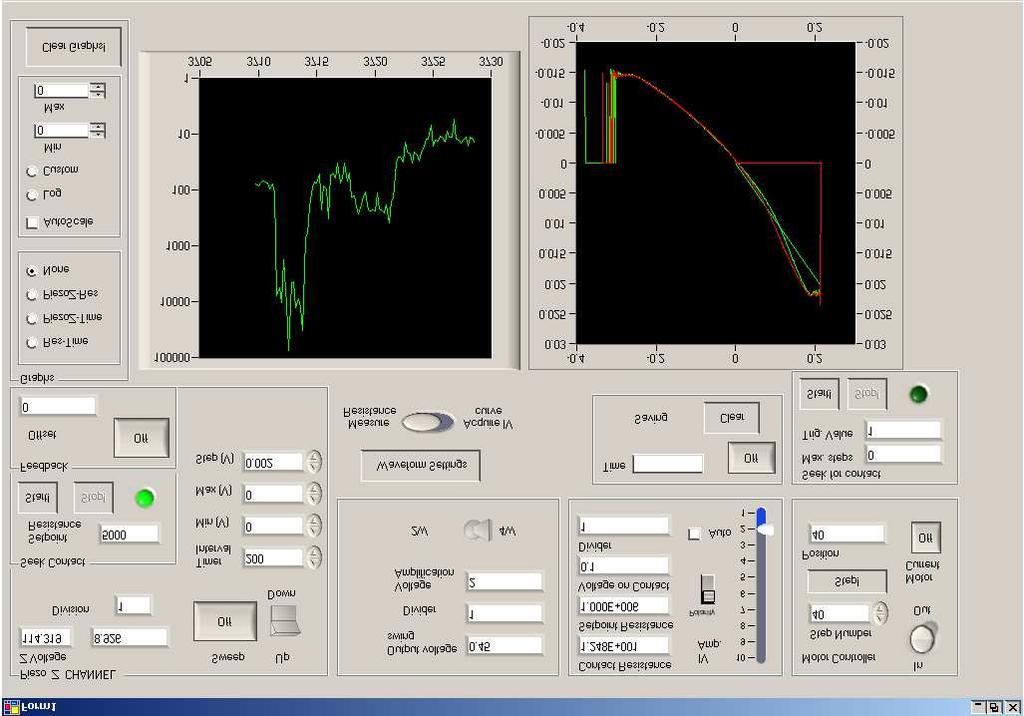Click Stop in the Seek Contact group

coord(93,498)
